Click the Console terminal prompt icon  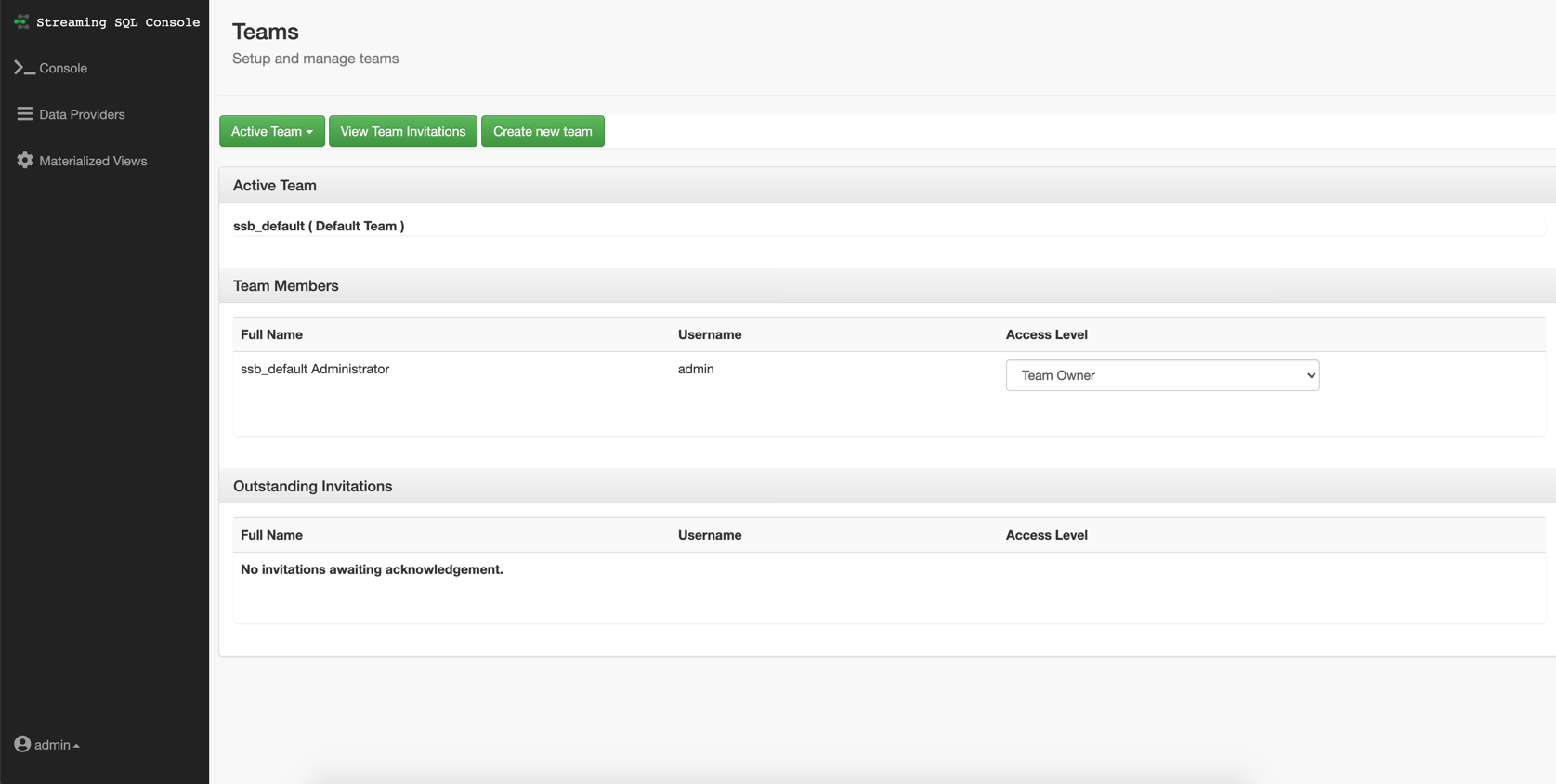click(24, 68)
